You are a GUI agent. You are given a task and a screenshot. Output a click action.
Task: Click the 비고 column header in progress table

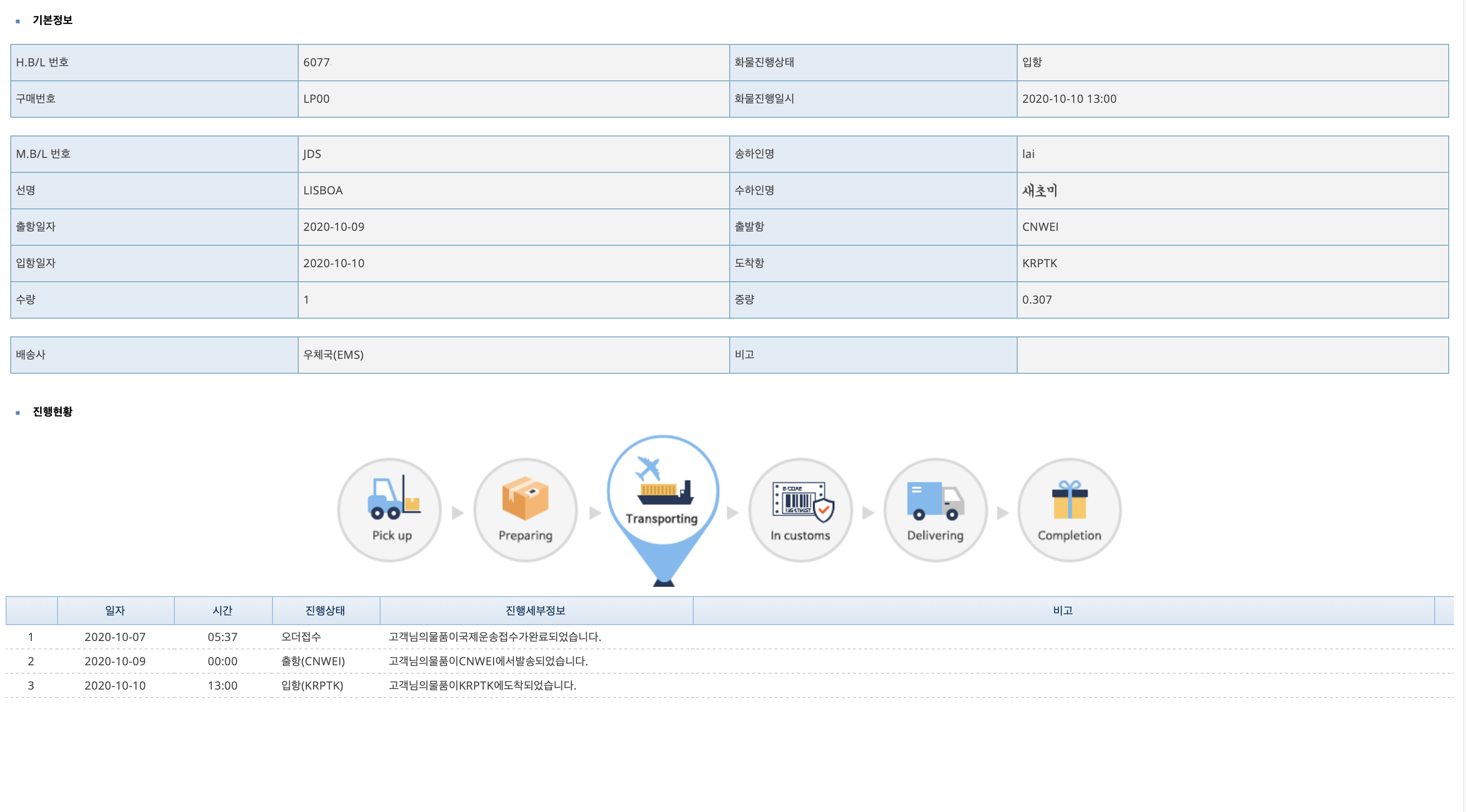tap(1063, 611)
